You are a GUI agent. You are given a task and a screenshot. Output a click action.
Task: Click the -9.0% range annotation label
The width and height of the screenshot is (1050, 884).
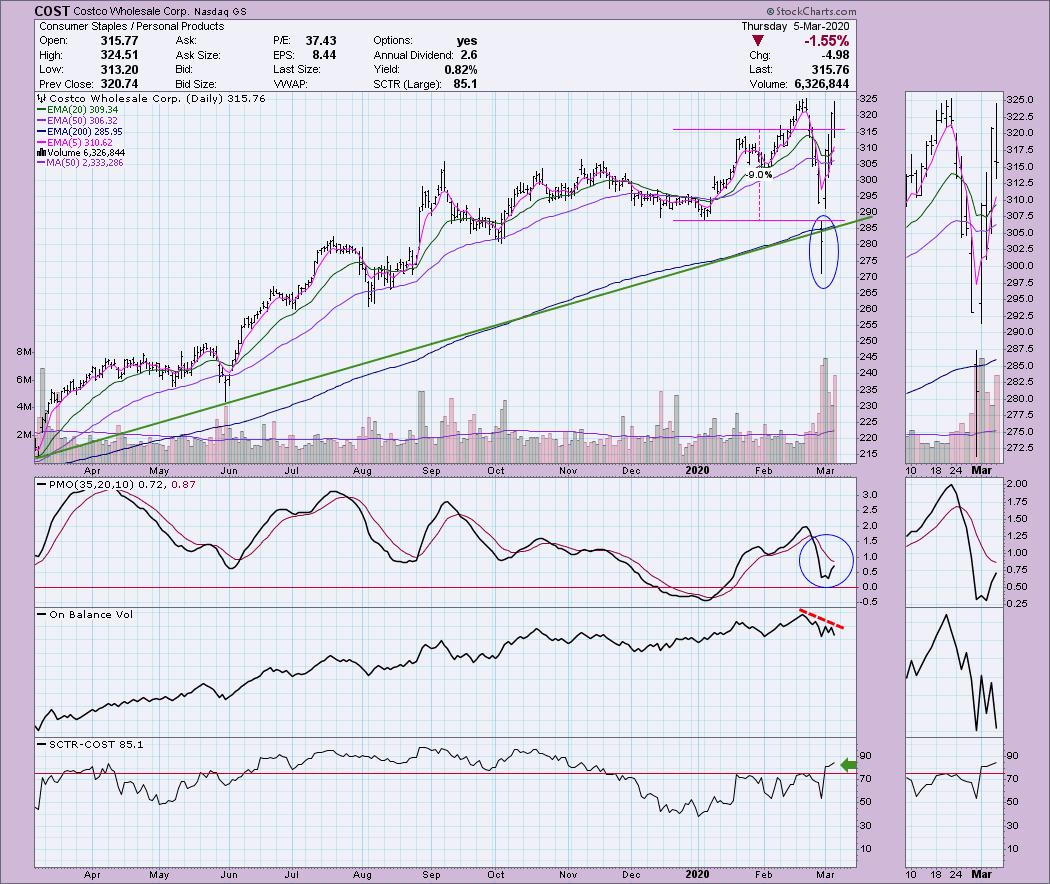click(x=759, y=175)
